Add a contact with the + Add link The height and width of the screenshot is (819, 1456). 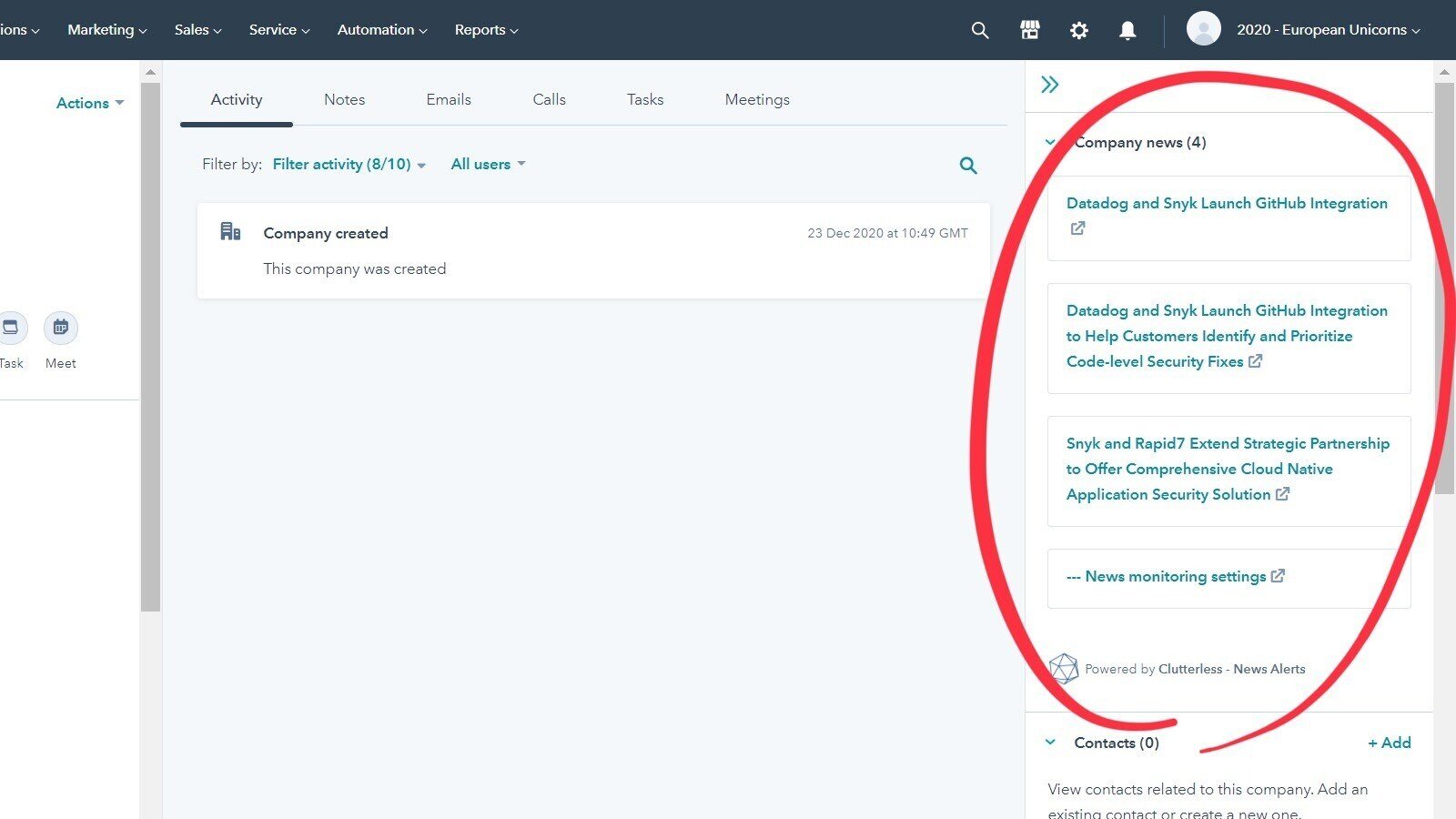coord(1389,743)
